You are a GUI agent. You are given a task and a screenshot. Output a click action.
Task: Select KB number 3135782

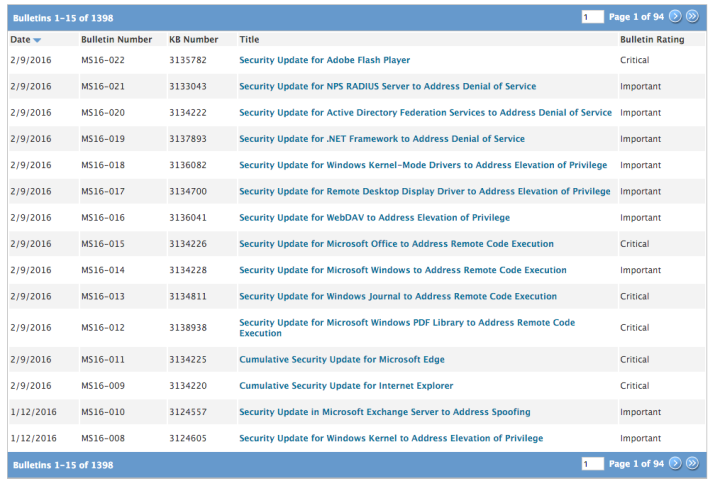[188, 60]
